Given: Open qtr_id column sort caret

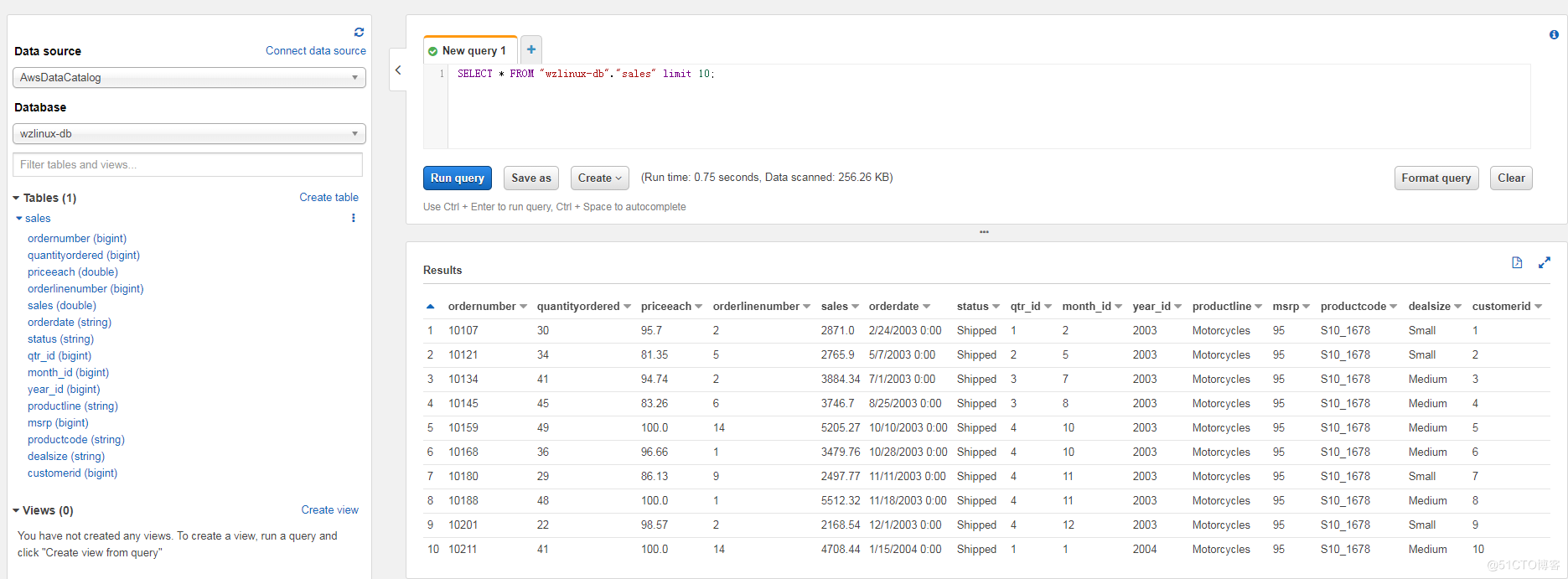Looking at the screenshot, I should pyautogui.click(x=1048, y=307).
